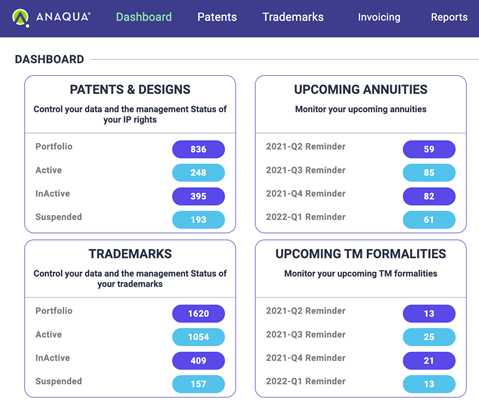Click the Active patents 248 badge
The height and width of the screenshot is (414, 479).
198,173
